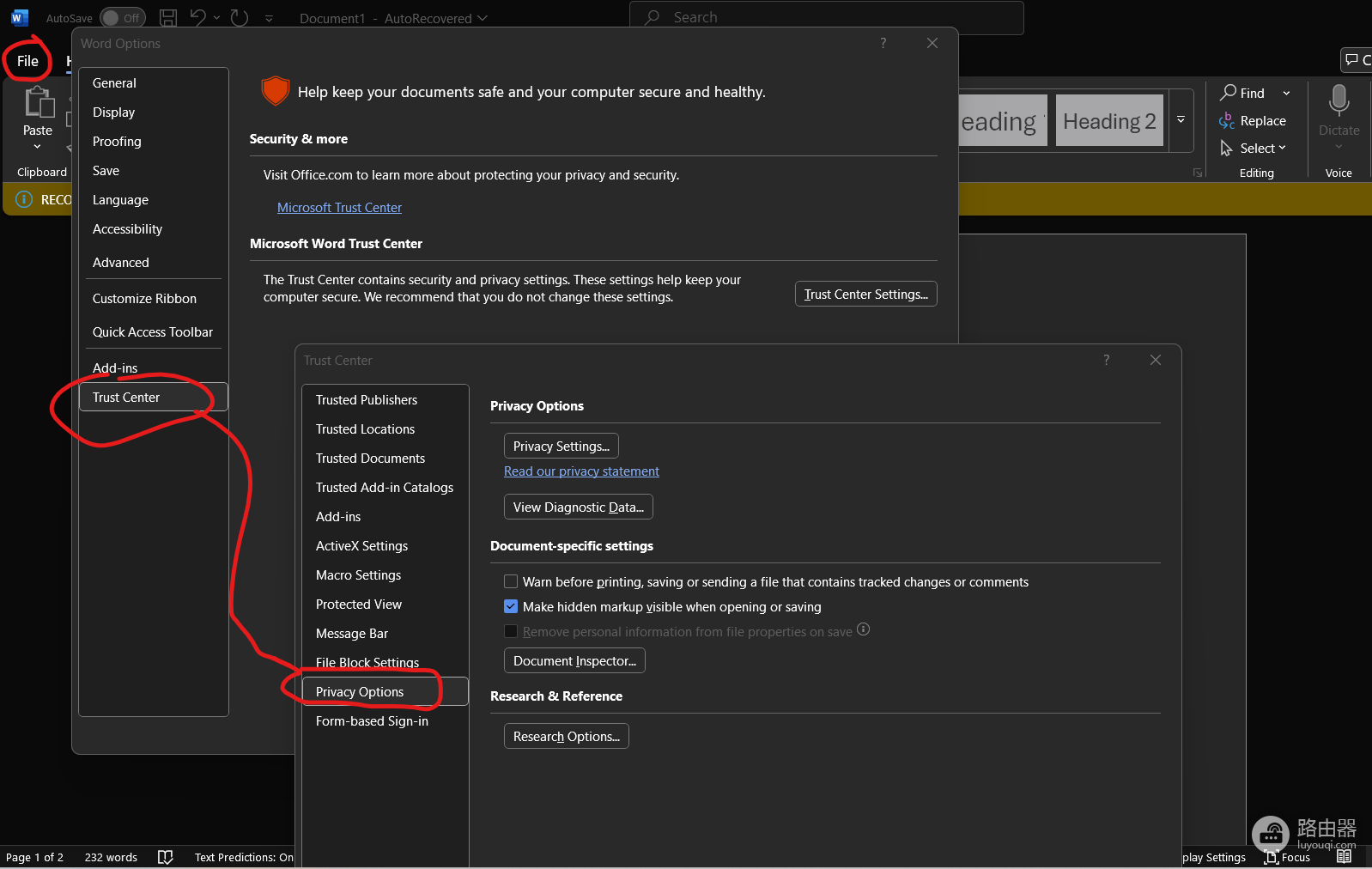The height and width of the screenshot is (869, 1372).
Task: Apply the Heading 2 style
Action: [x=1109, y=121]
